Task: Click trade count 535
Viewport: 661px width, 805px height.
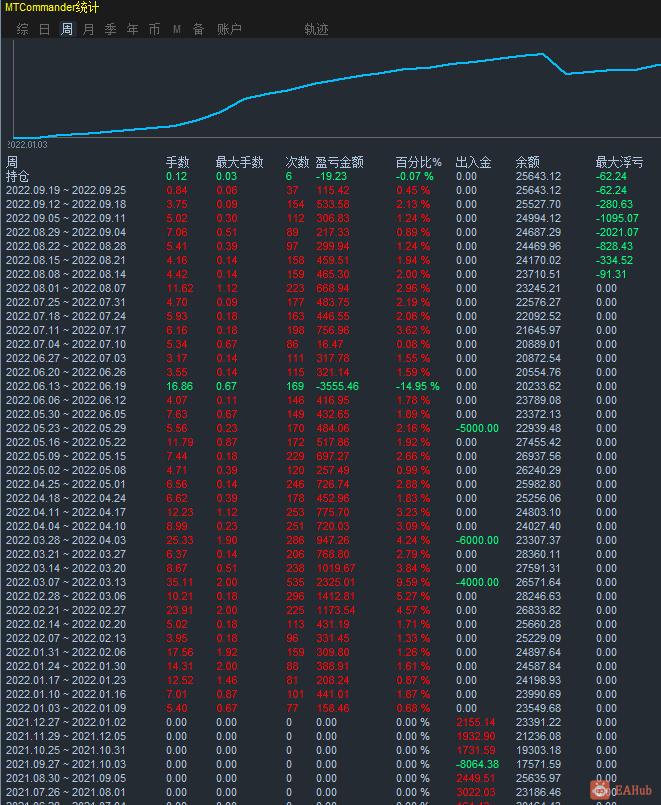Action: [295, 582]
